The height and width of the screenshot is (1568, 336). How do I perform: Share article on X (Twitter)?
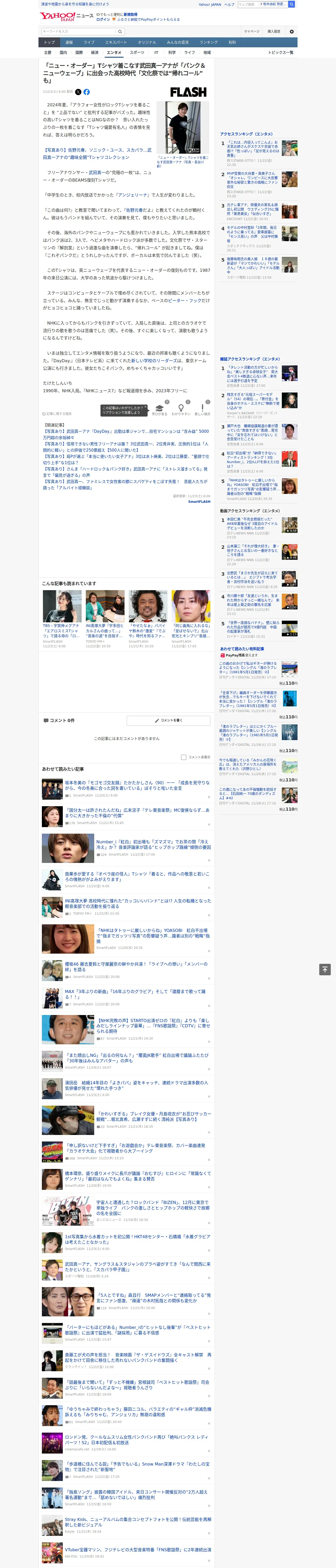(x=78, y=92)
